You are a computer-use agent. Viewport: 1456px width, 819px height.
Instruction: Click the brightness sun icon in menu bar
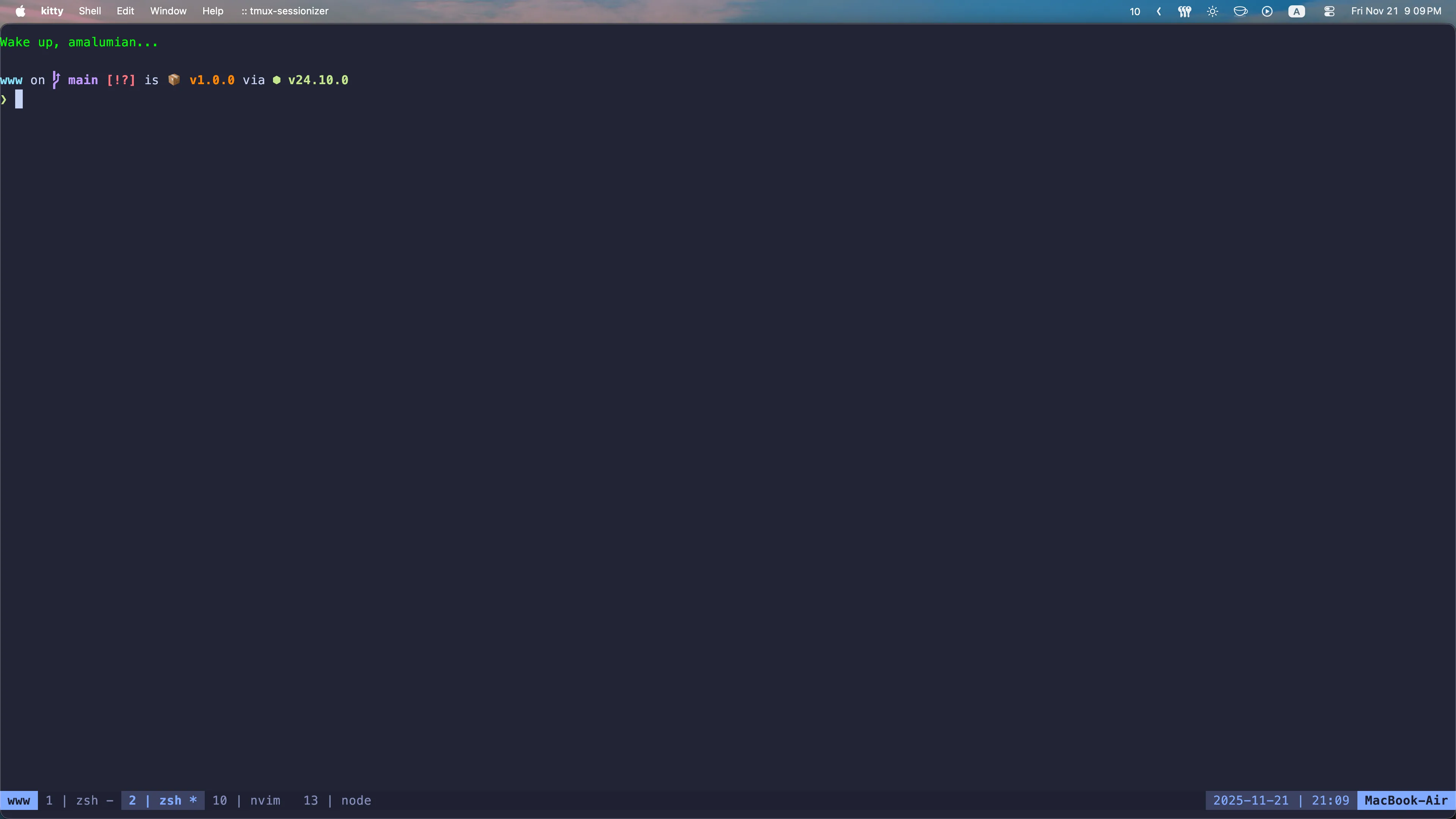pyautogui.click(x=1213, y=11)
